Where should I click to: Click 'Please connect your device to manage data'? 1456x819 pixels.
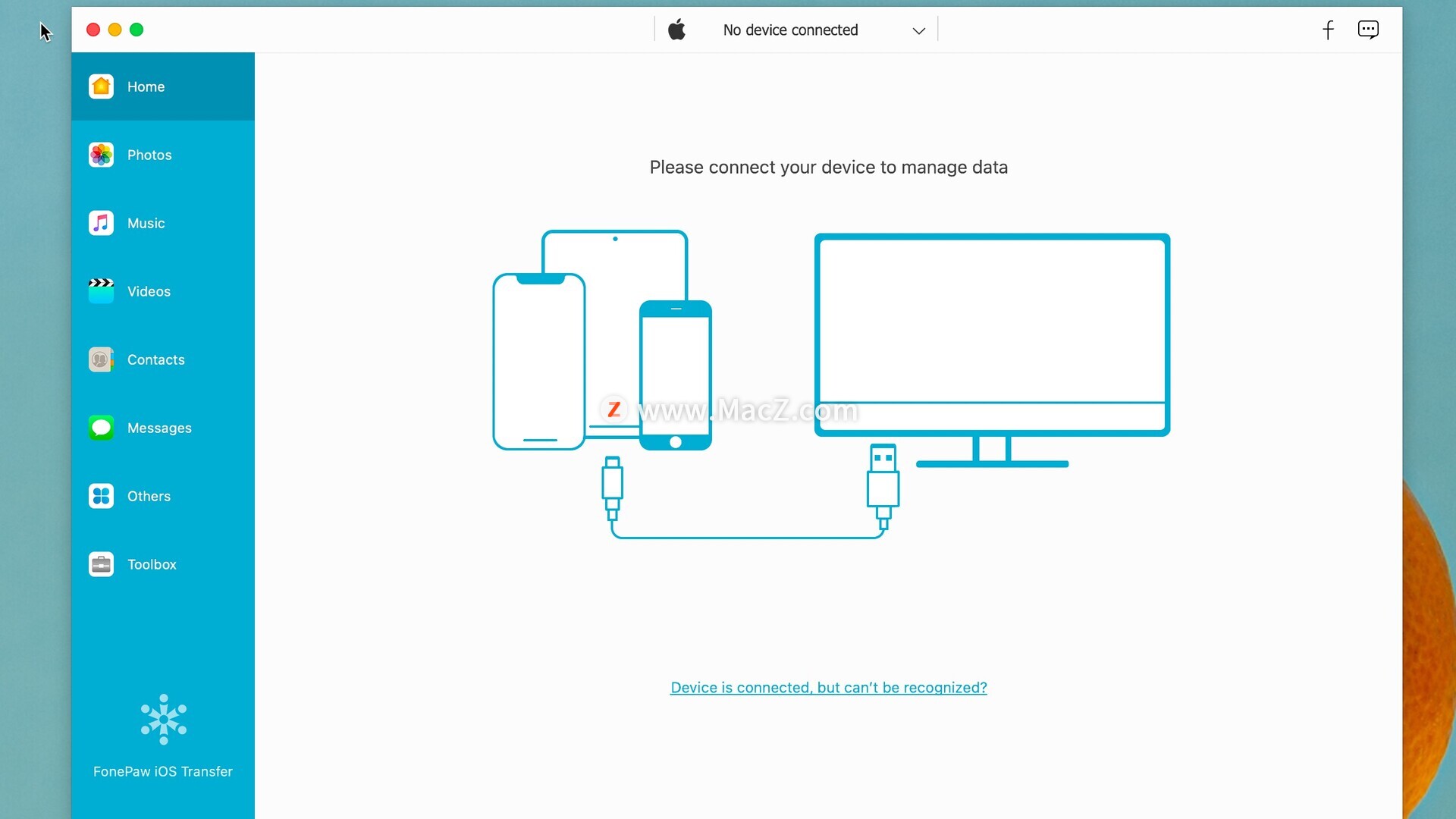click(829, 168)
